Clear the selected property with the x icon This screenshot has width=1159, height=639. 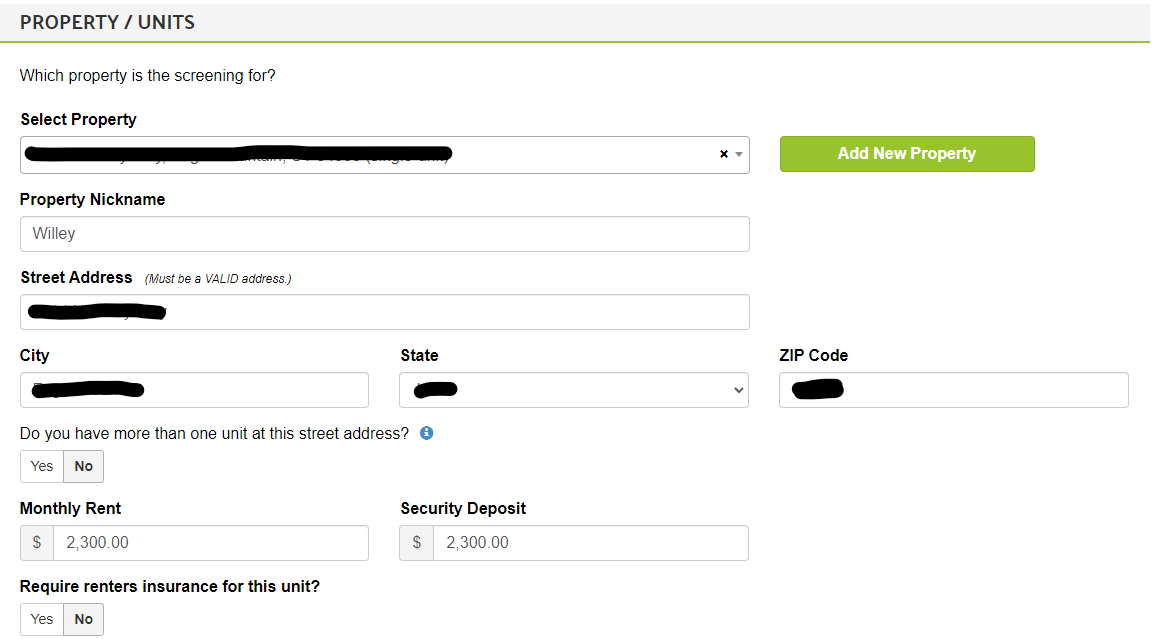point(724,154)
